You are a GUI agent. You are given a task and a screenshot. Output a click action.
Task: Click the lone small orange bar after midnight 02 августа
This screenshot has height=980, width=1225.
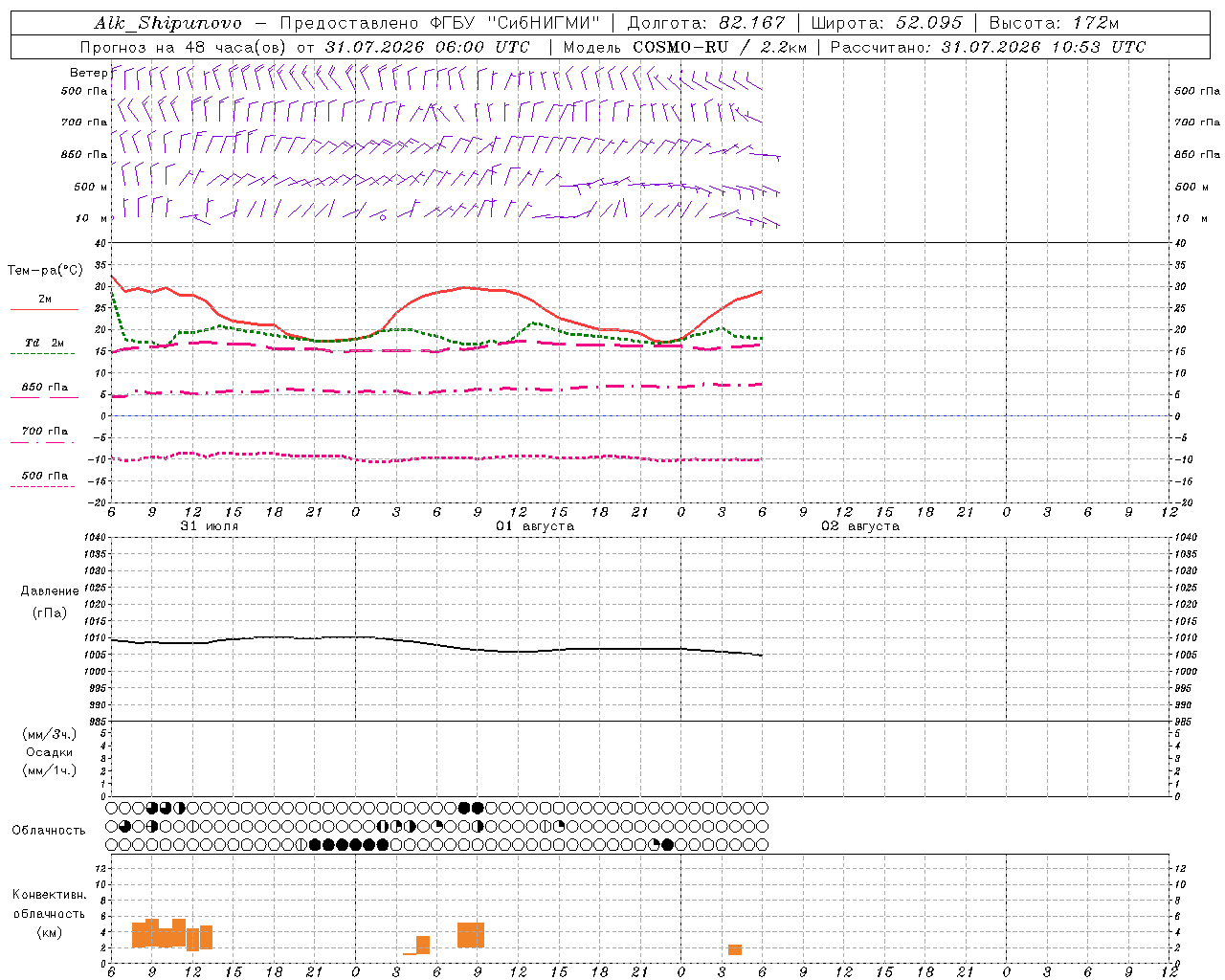pyautogui.click(x=735, y=949)
